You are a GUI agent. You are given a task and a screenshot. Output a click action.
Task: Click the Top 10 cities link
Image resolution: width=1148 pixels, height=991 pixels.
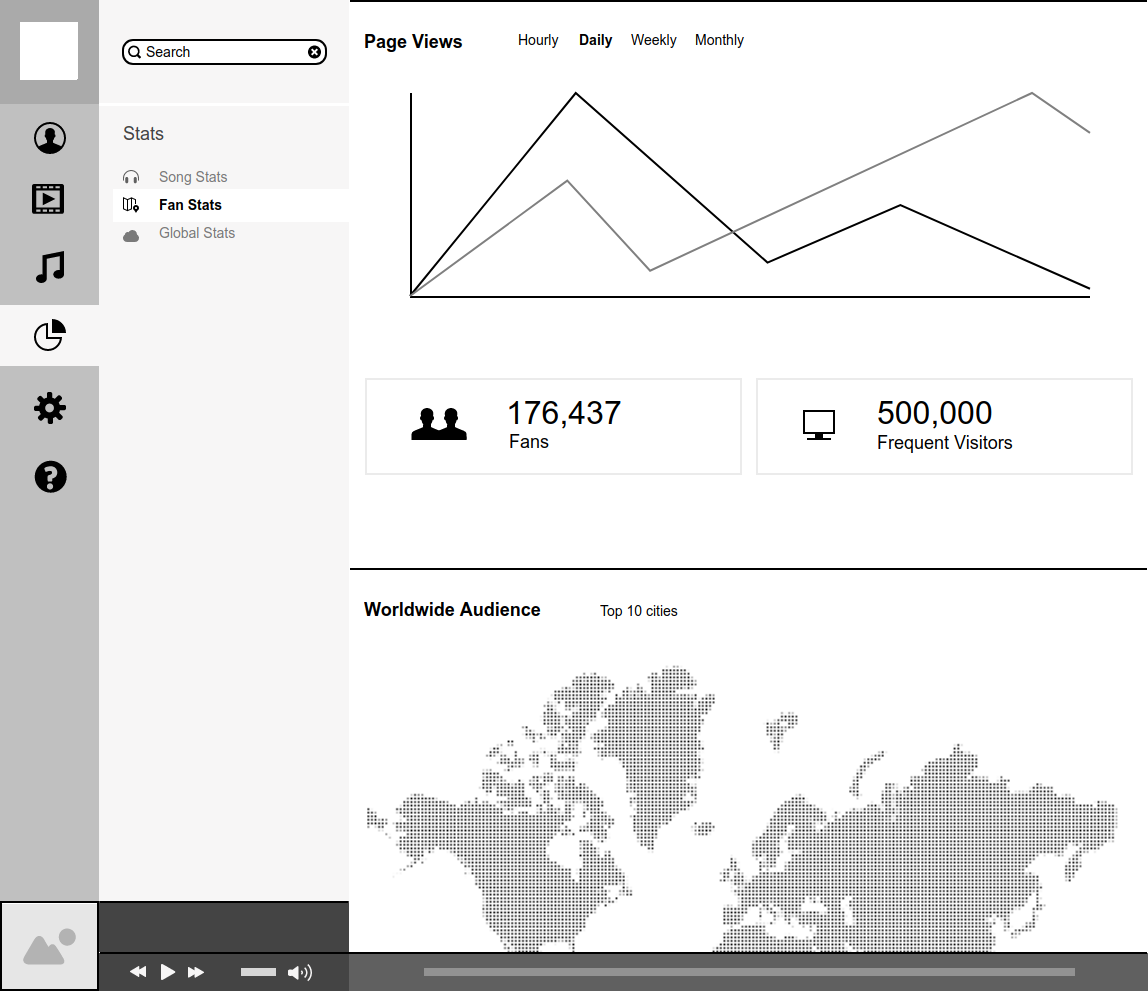coord(638,611)
